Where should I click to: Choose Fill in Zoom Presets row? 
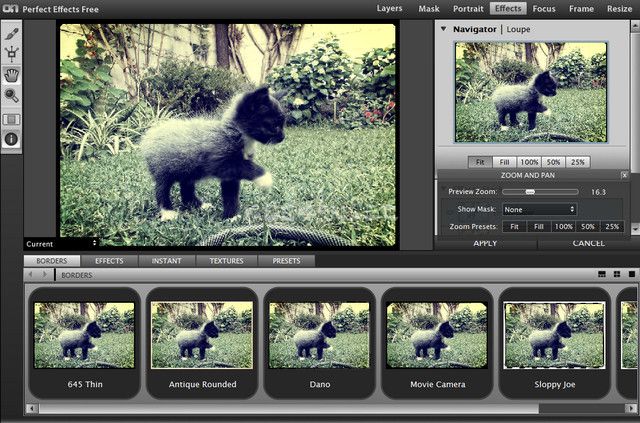(539, 227)
